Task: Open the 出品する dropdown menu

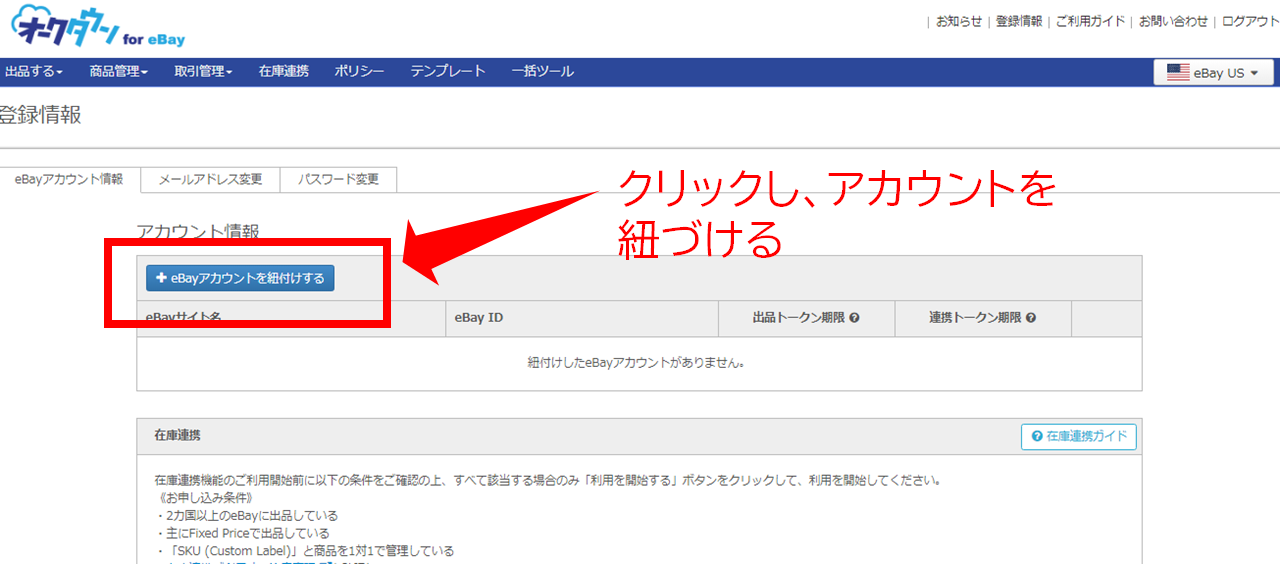Action: (34, 72)
